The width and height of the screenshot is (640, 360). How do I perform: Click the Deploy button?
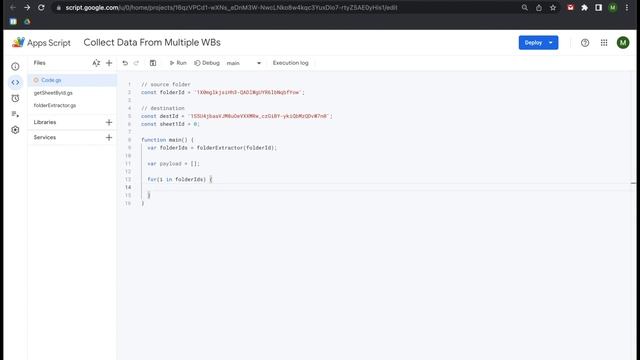tap(533, 42)
